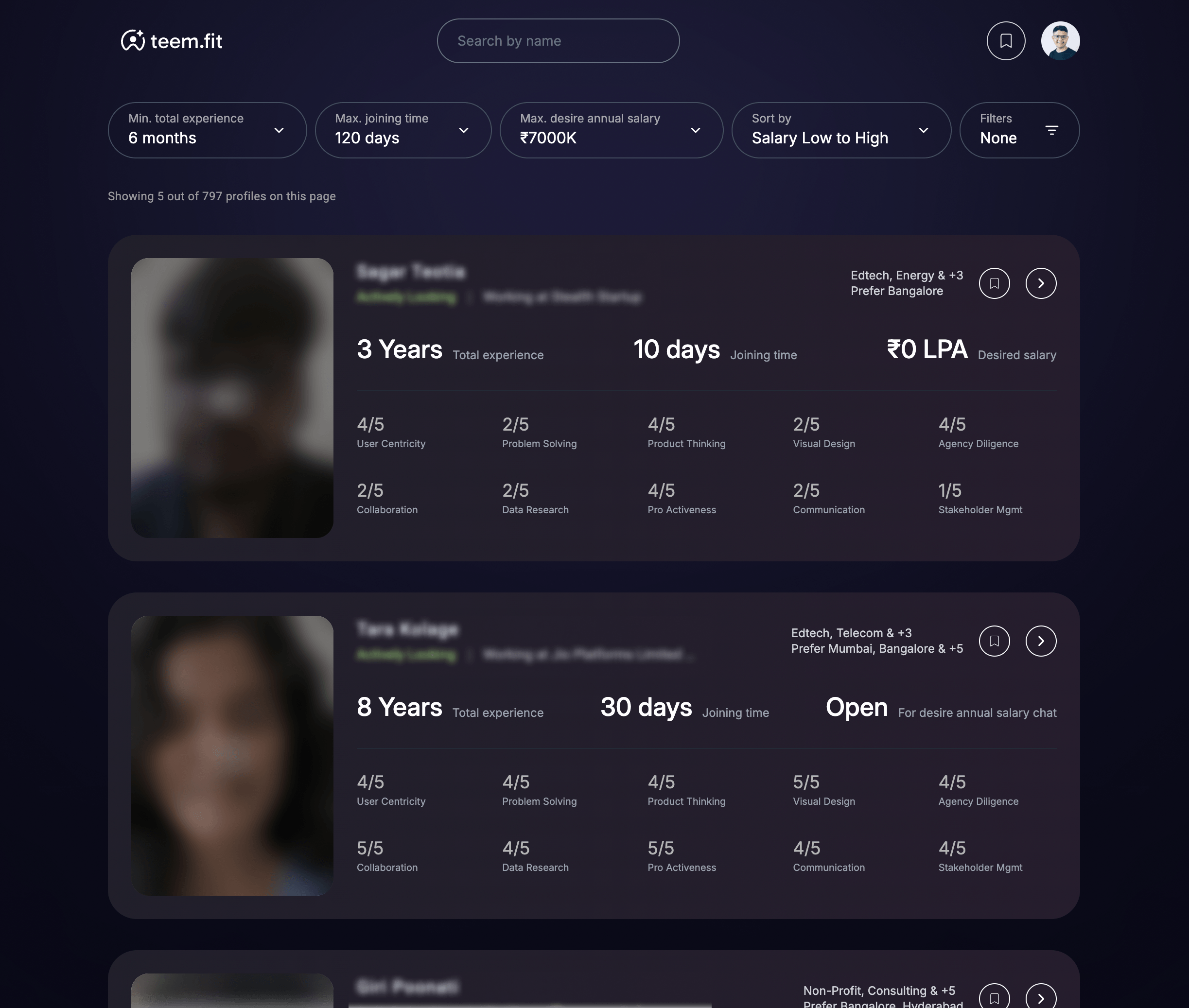Click the 8 Years total experience value

400,707
